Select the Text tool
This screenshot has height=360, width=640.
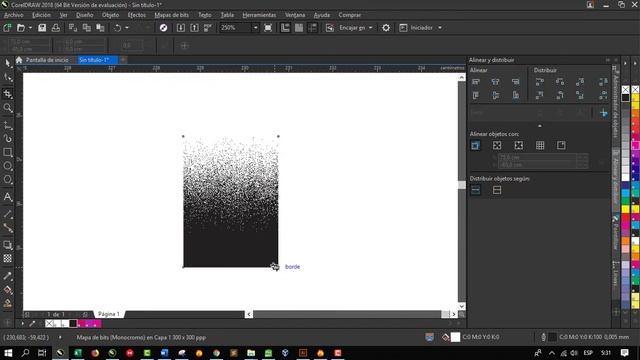[7, 197]
